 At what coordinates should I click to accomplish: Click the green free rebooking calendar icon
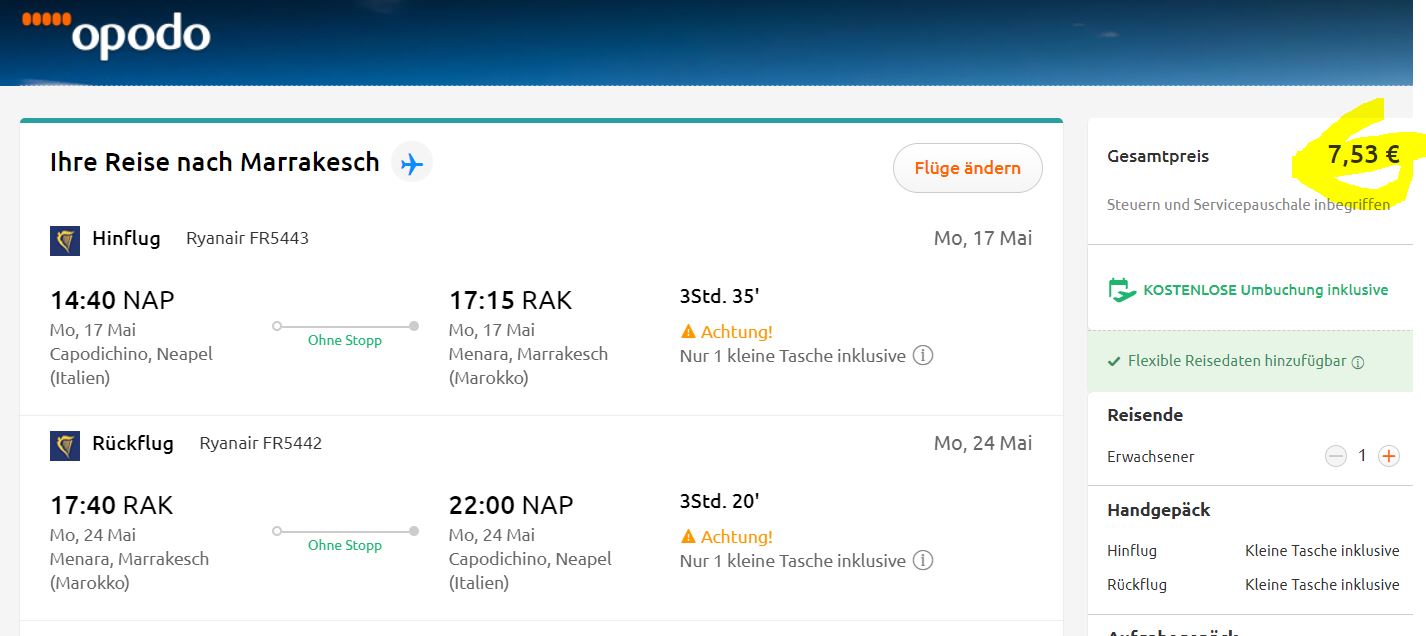[x=1122, y=290]
